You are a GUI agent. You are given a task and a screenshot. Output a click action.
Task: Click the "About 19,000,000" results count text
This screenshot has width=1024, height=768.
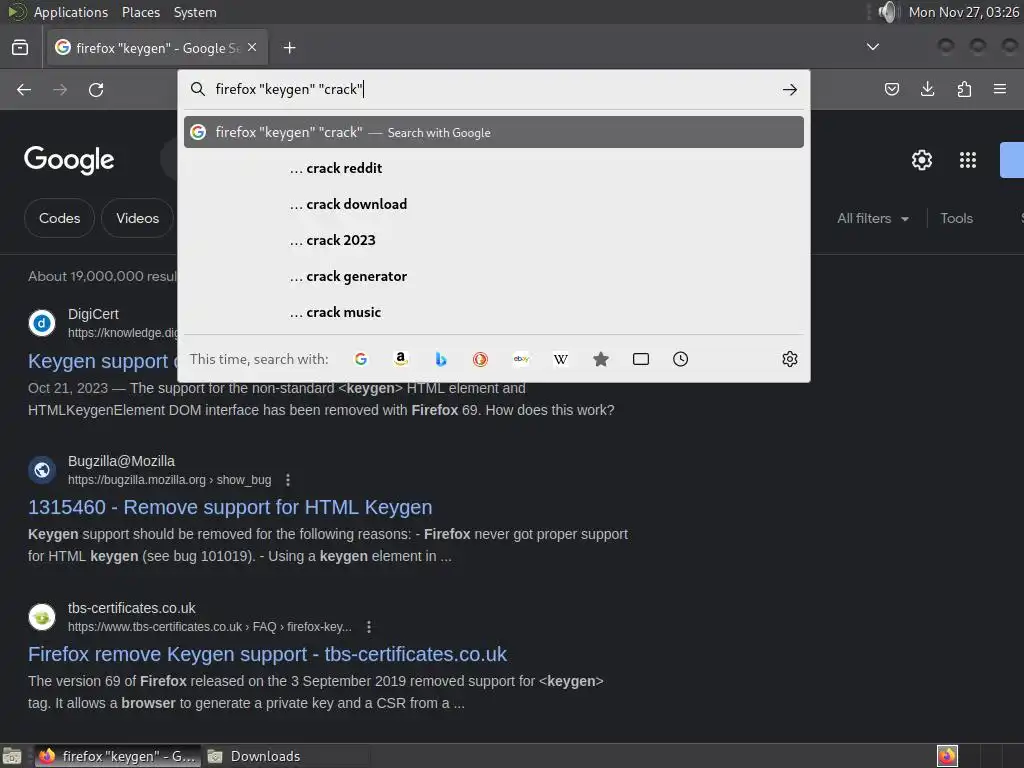102,276
